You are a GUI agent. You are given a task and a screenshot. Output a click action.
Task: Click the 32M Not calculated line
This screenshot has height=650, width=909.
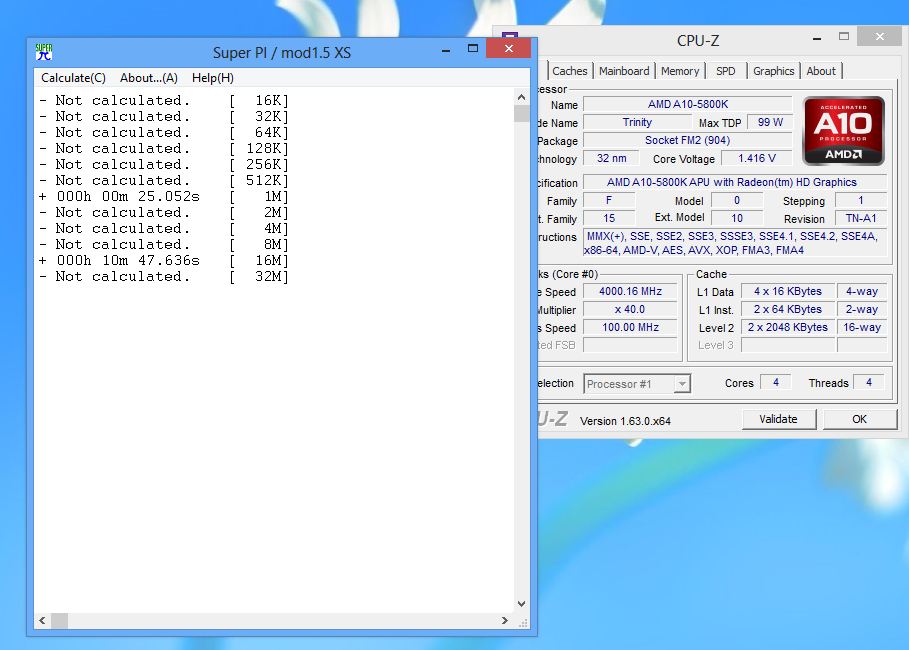pos(164,277)
